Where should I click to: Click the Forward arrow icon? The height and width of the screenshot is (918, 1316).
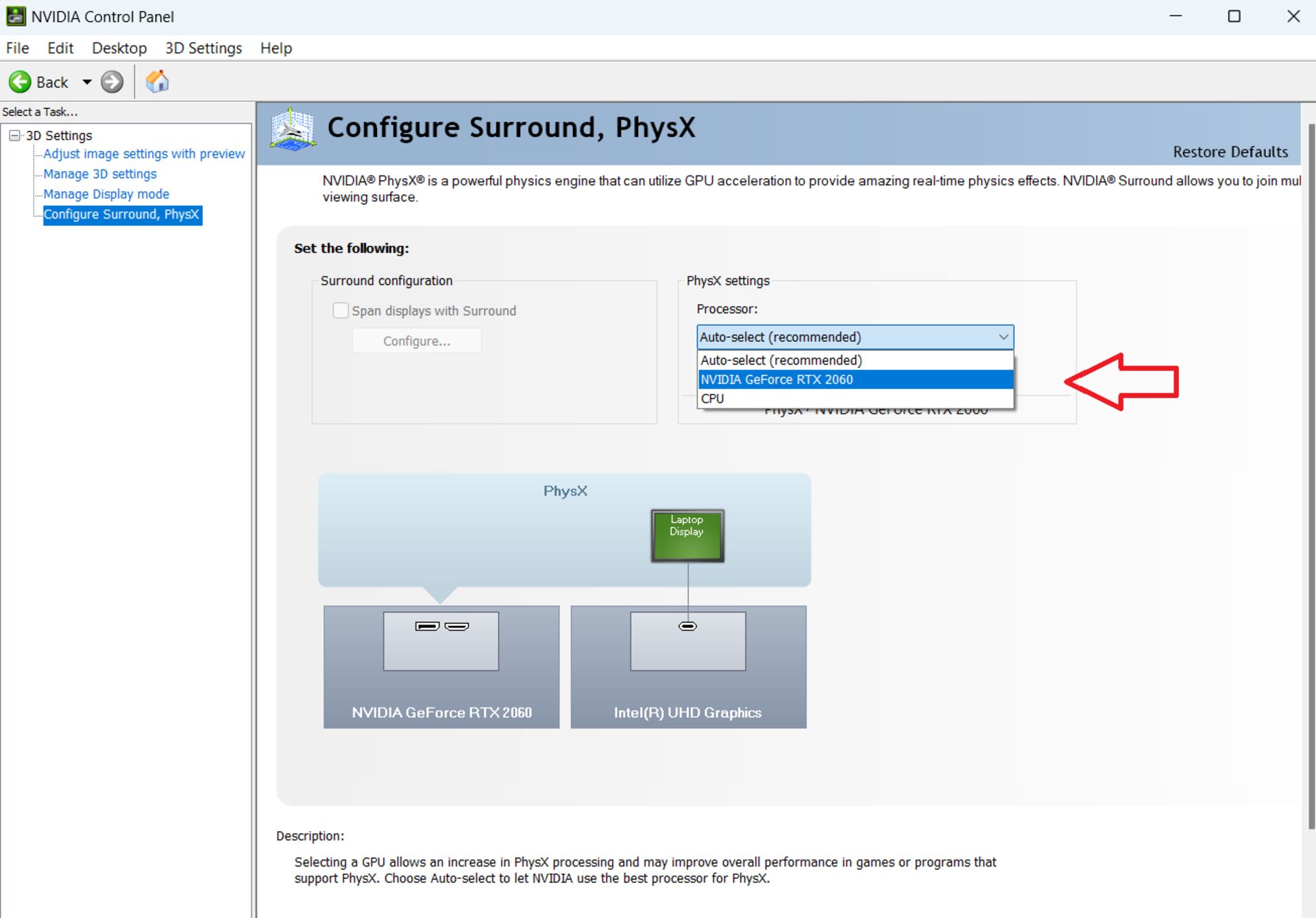[x=112, y=82]
